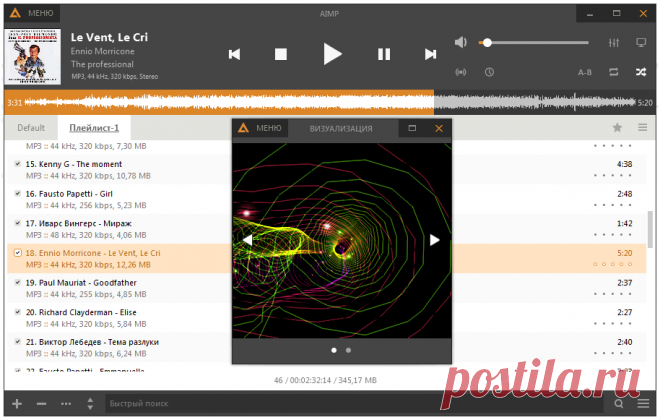Select first visualization page dot

334,350
